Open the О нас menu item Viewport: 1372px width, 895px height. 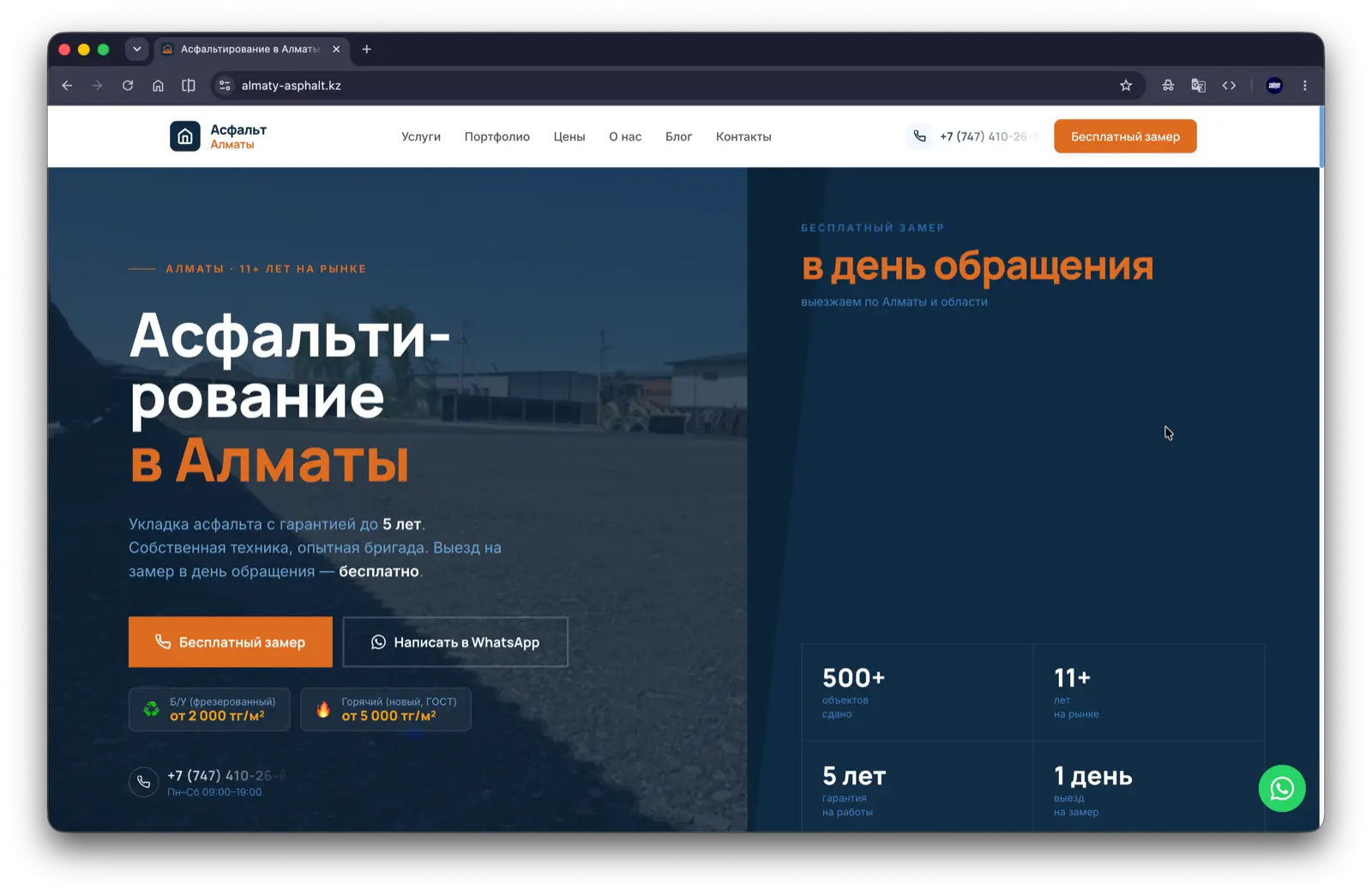click(625, 136)
